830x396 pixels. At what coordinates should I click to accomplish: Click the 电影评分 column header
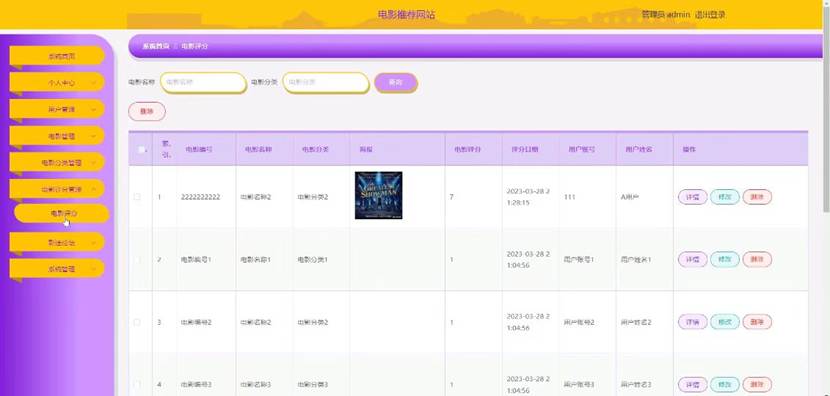[467, 149]
